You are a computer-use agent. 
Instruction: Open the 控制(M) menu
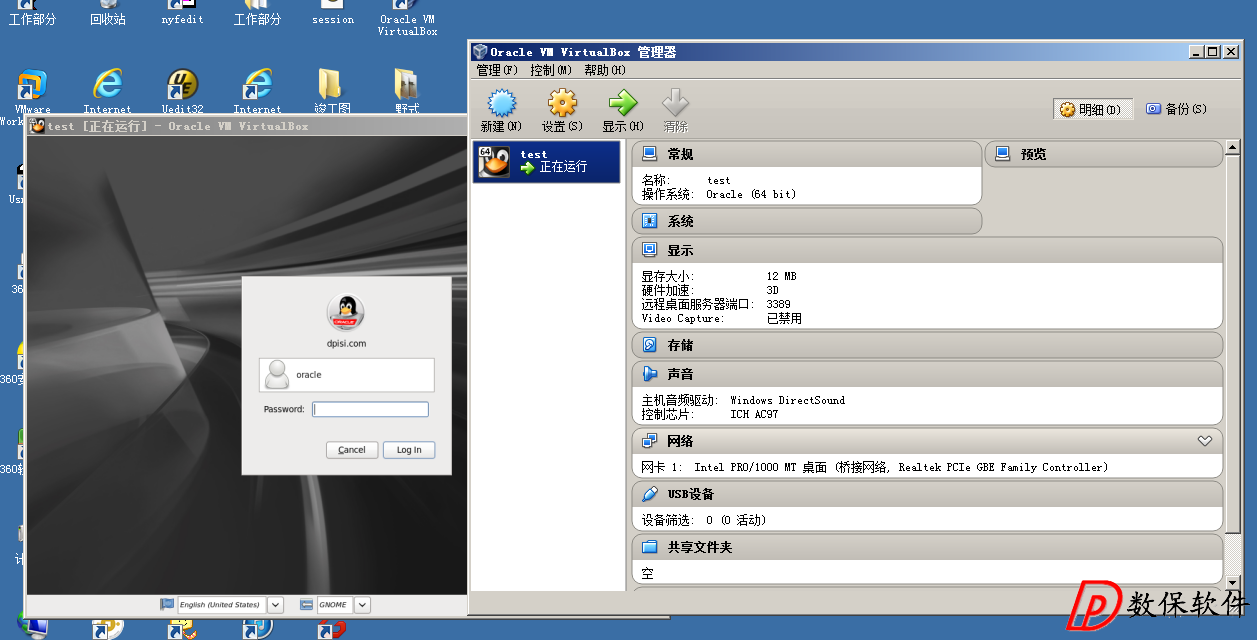pos(551,70)
